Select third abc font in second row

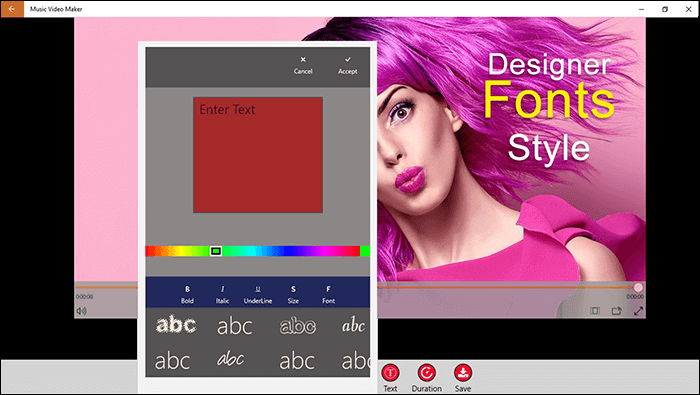[297, 361]
